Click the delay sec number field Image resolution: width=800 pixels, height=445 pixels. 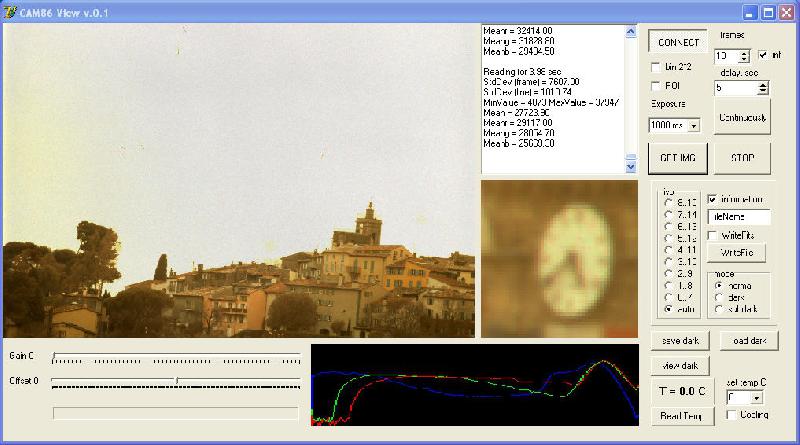(736, 88)
